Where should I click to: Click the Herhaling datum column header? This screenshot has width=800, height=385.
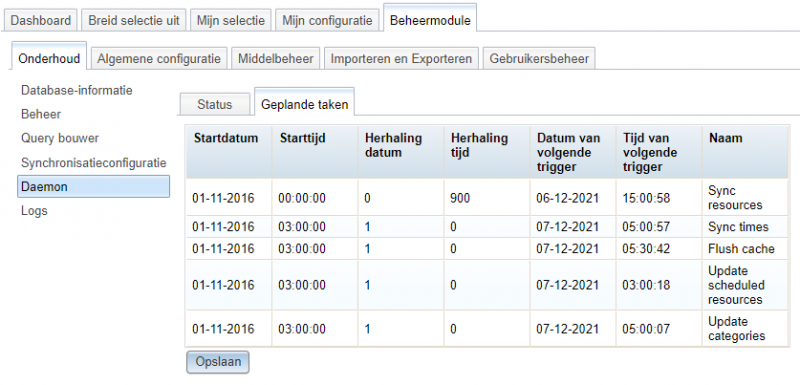[x=401, y=152]
